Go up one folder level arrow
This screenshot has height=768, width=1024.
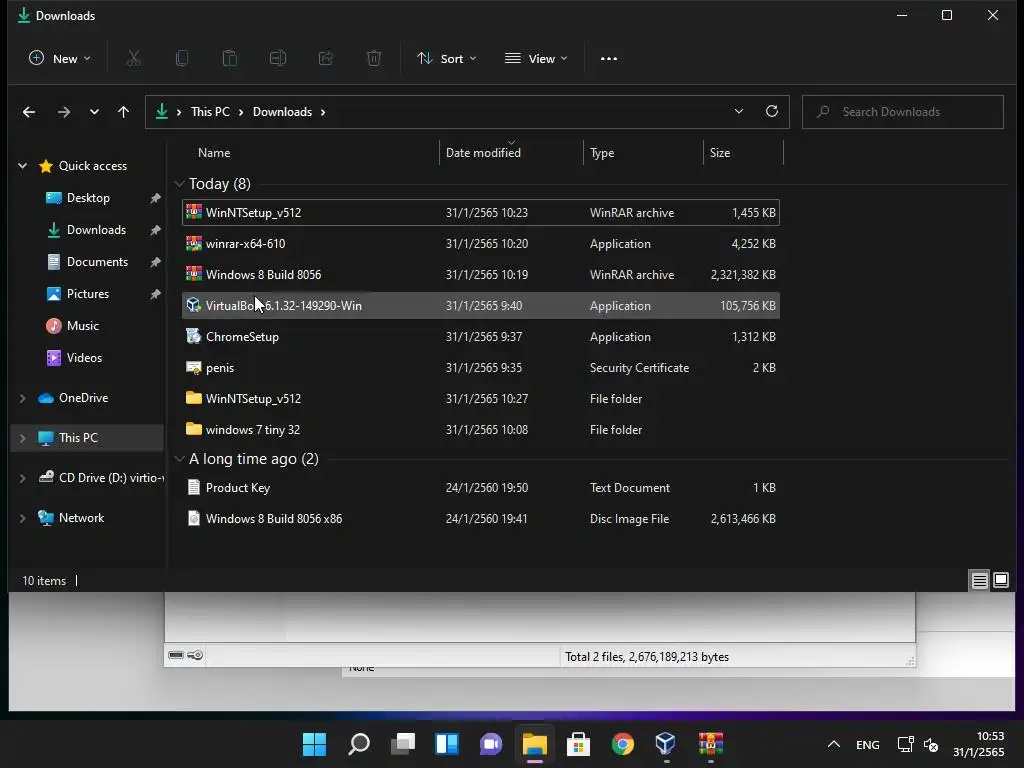click(123, 112)
